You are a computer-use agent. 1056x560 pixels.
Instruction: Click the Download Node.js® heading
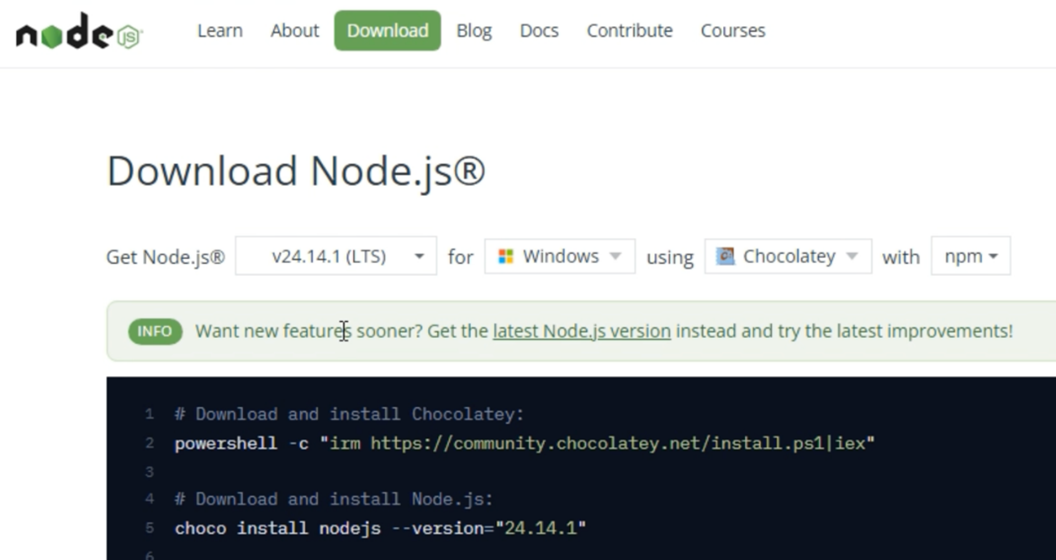(x=296, y=172)
